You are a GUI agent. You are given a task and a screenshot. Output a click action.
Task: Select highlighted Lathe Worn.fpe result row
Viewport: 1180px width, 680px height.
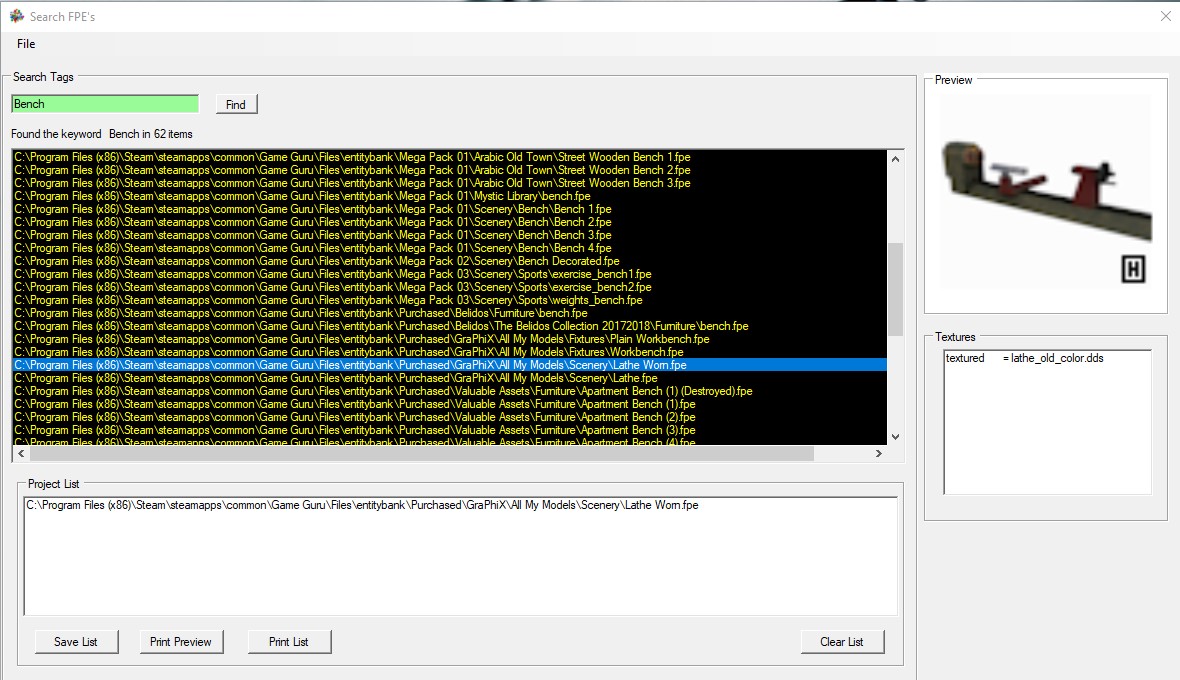click(x=450, y=365)
